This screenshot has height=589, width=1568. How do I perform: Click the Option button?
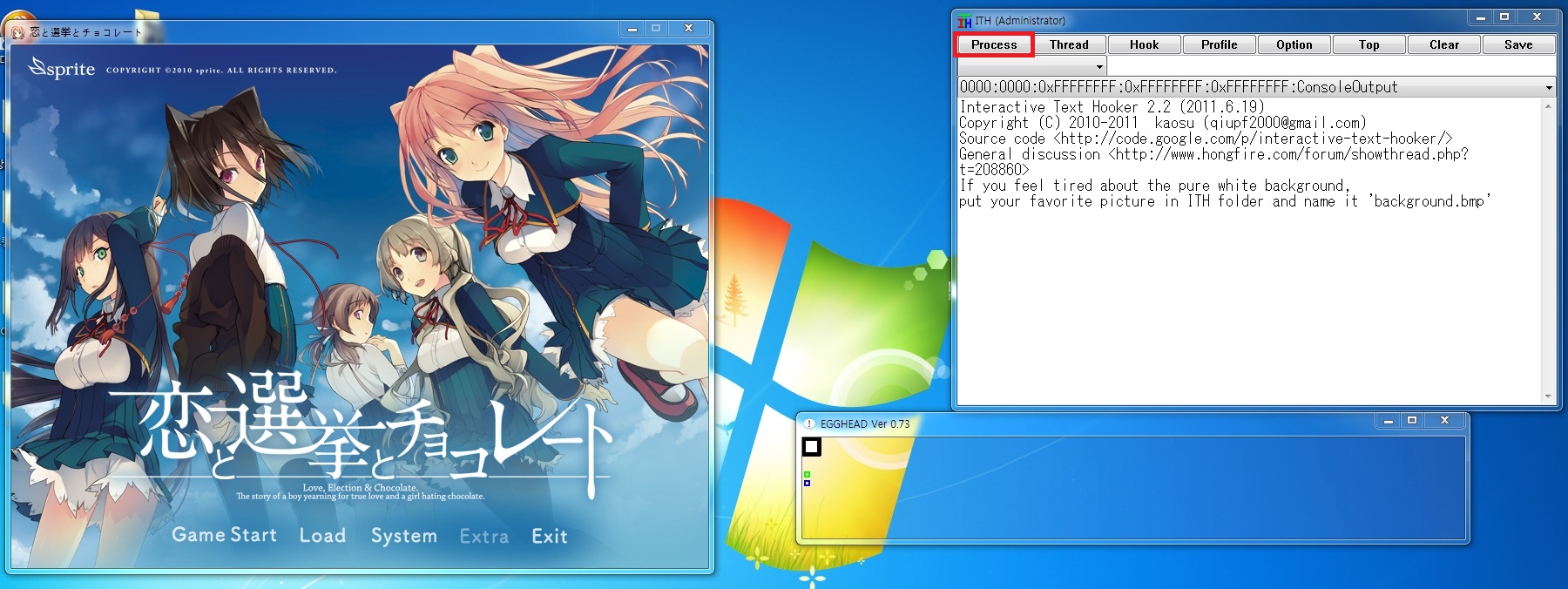[x=1294, y=44]
